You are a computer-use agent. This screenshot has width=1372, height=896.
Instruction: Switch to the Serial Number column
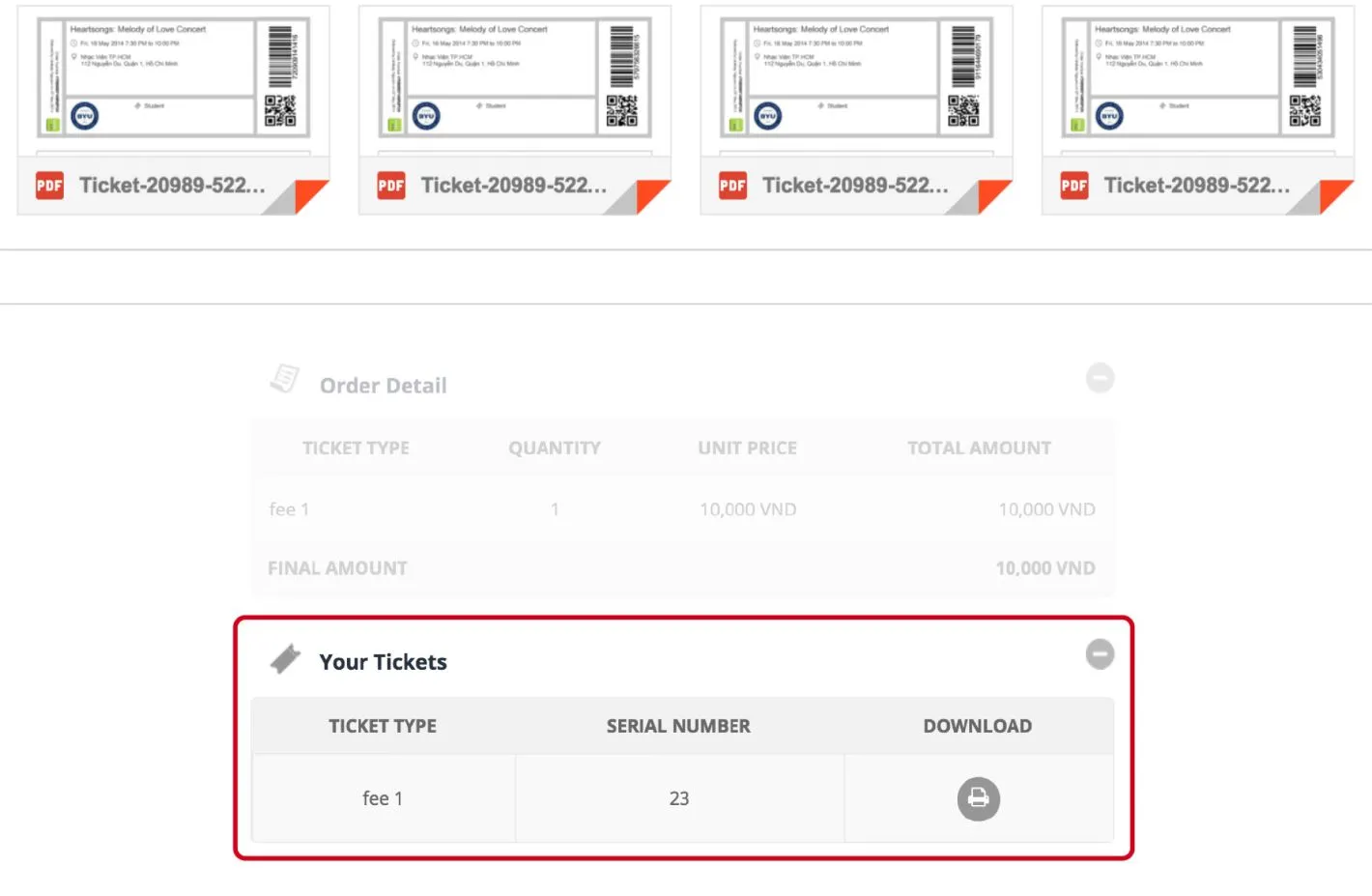678,725
